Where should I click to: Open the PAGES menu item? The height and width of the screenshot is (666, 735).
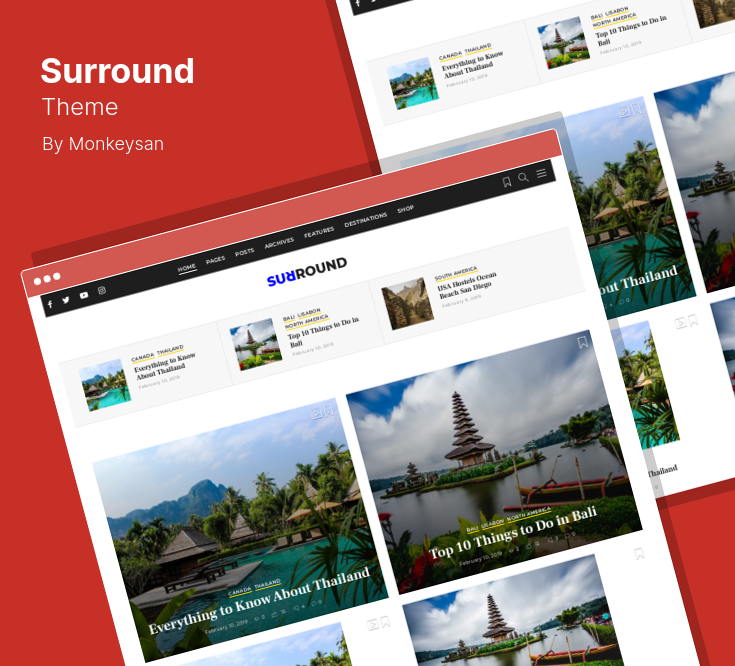[216, 260]
